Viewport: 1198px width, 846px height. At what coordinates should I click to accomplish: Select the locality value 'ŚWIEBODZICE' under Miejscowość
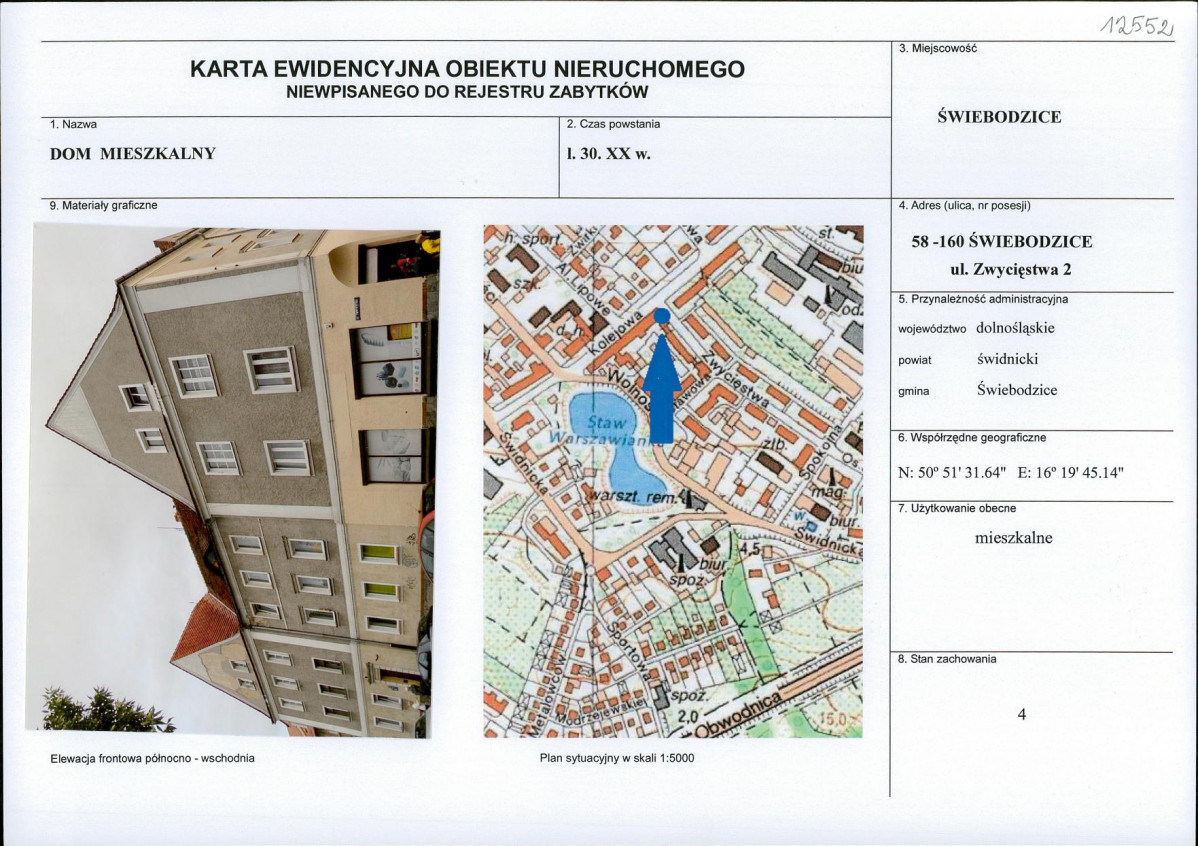tap(999, 117)
